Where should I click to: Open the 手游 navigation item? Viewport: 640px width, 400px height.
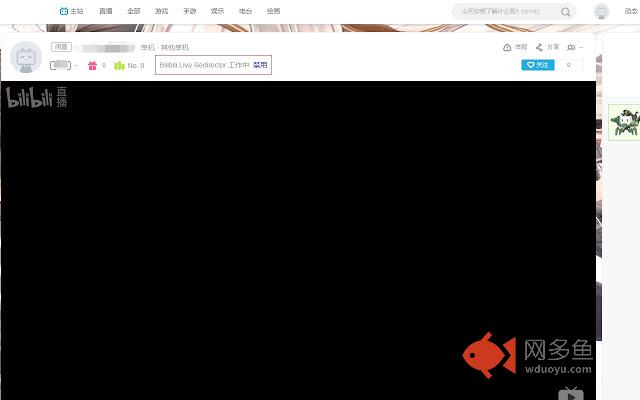pyautogui.click(x=189, y=11)
